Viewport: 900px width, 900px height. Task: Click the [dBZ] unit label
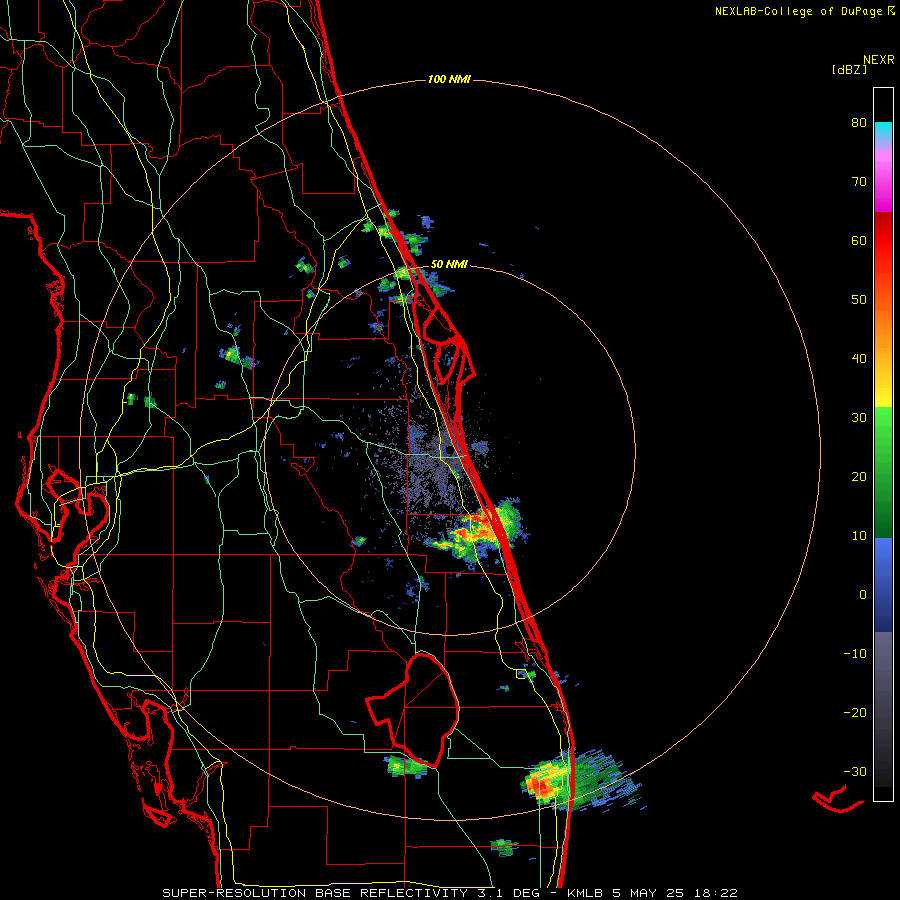click(x=849, y=70)
